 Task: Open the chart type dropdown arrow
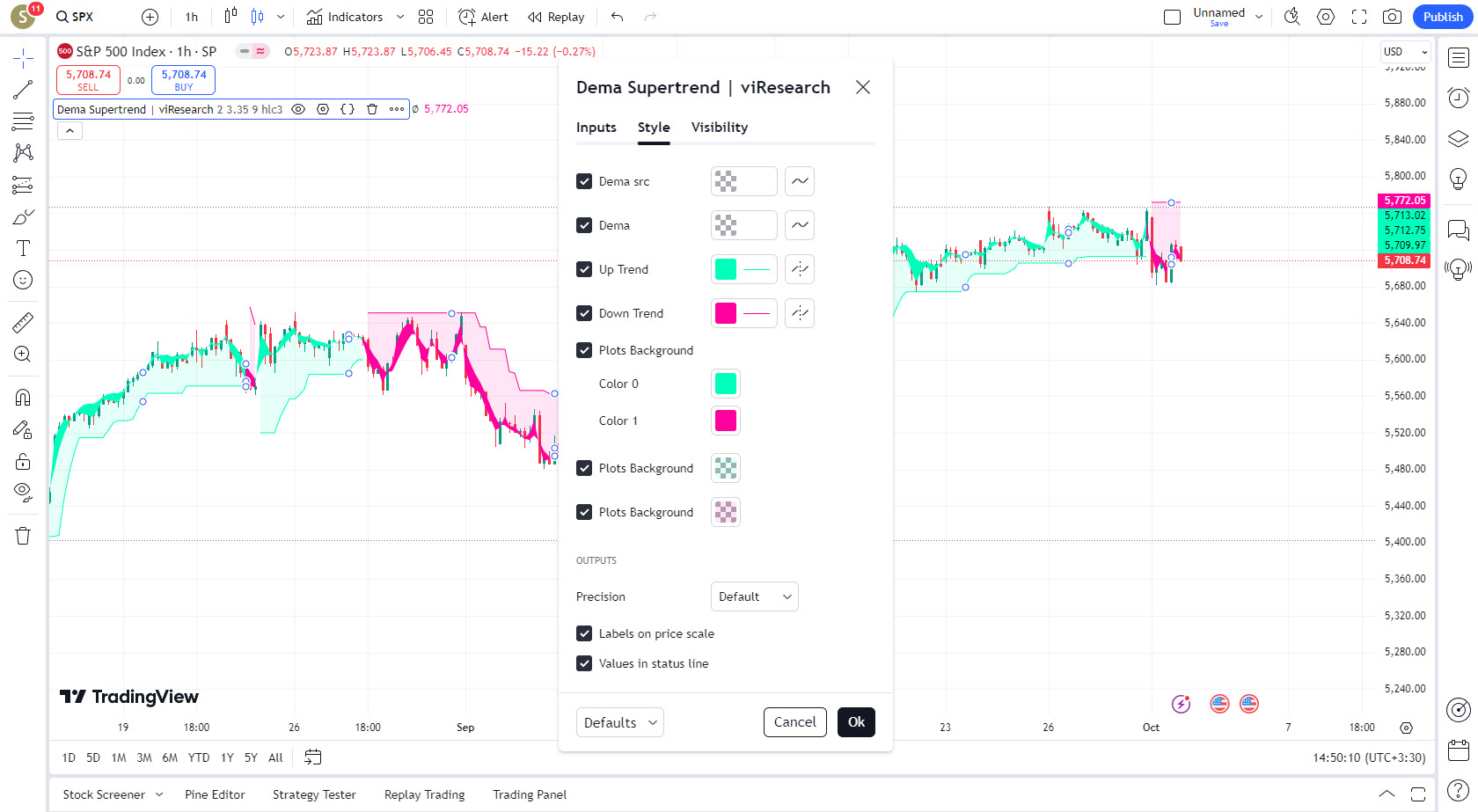281,17
